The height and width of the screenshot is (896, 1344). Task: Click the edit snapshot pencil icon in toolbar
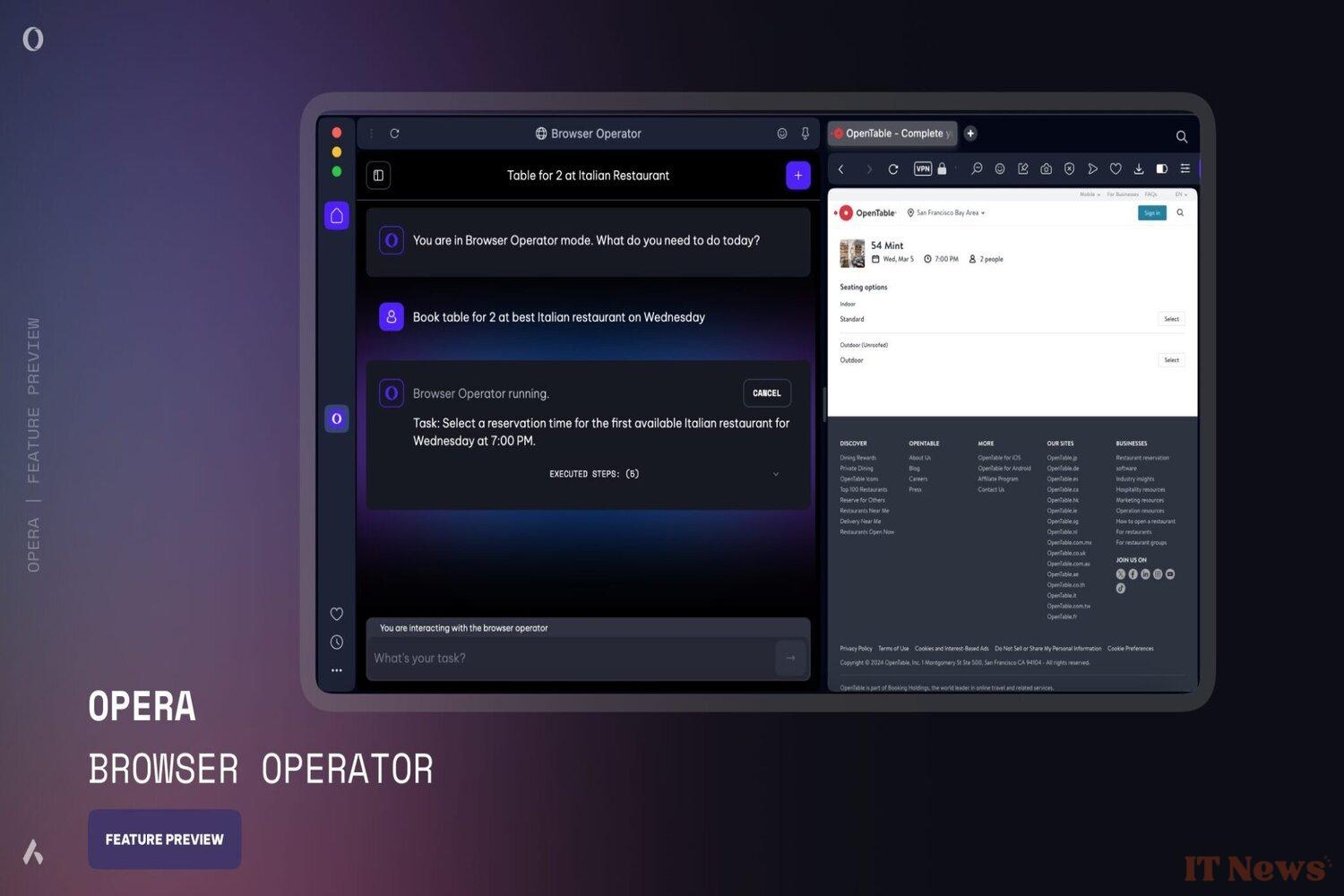[x=1023, y=168]
